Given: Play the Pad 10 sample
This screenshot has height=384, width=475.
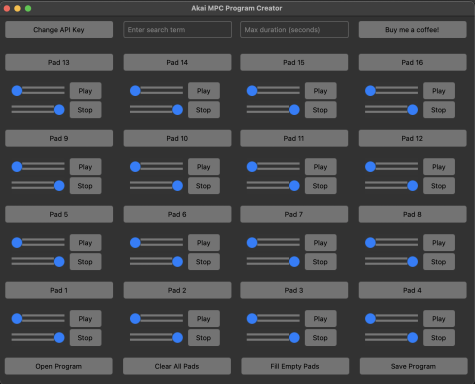Looking at the screenshot, I should pyautogui.click(x=204, y=167).
